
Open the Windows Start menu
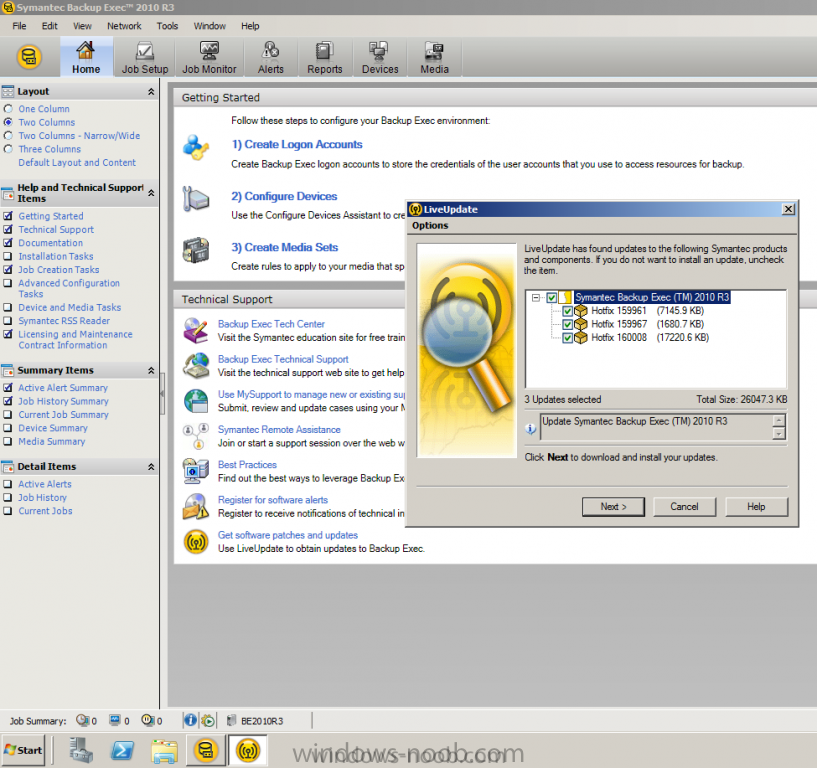coord(23,750)
